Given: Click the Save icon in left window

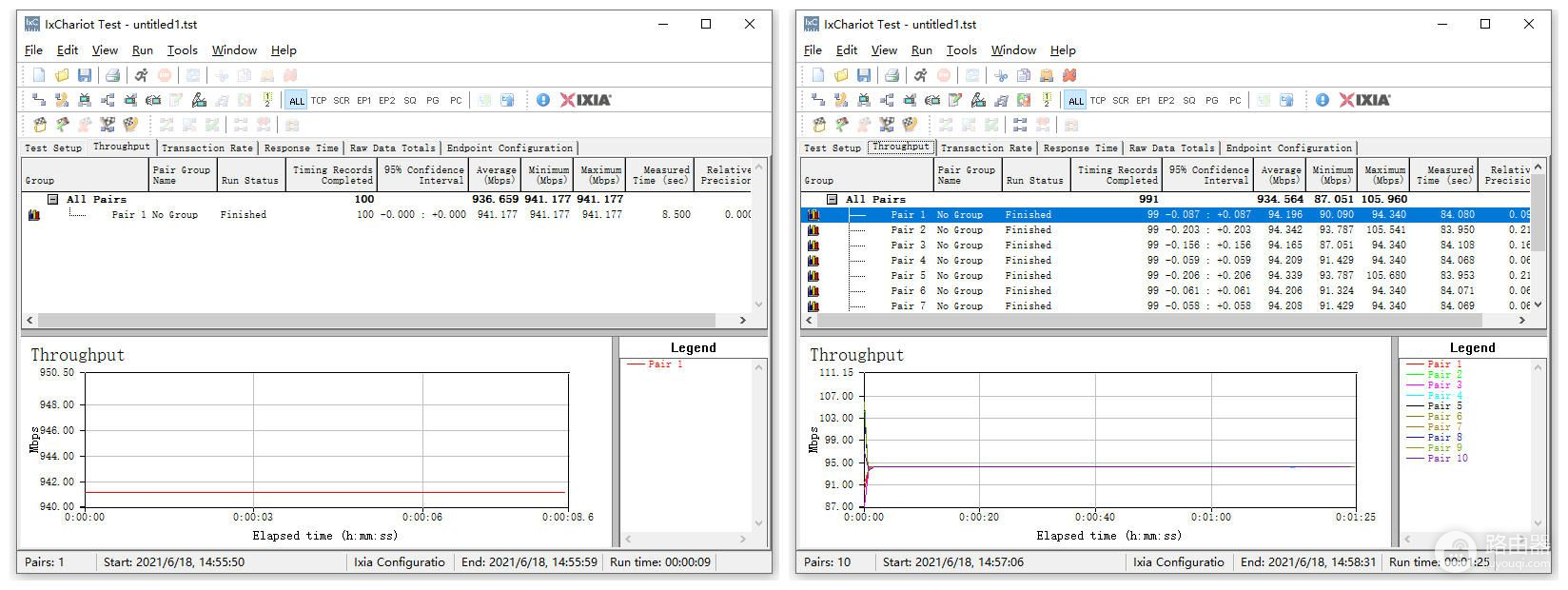Looking at the screenshot, I should [x=85, y=75].
